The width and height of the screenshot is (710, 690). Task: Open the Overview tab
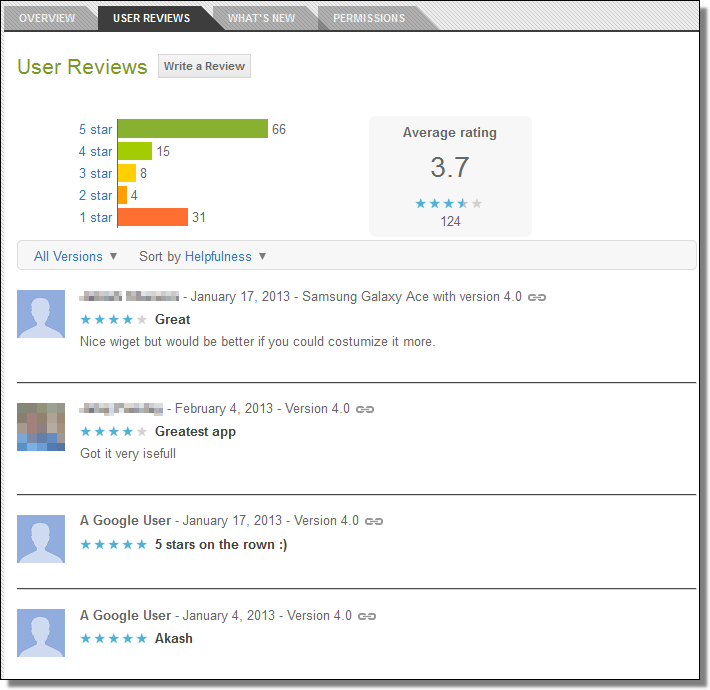[47, 18]
